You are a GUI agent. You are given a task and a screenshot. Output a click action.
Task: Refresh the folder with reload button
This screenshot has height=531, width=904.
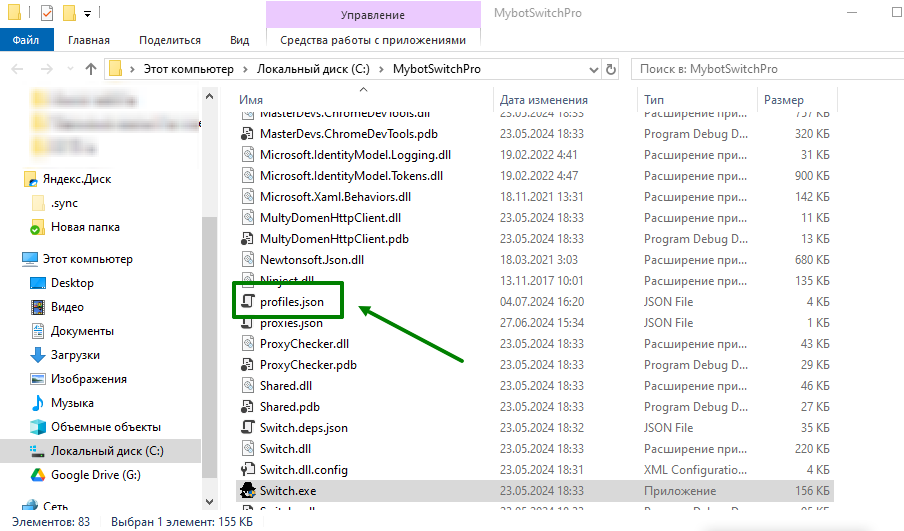pos(611,70)
